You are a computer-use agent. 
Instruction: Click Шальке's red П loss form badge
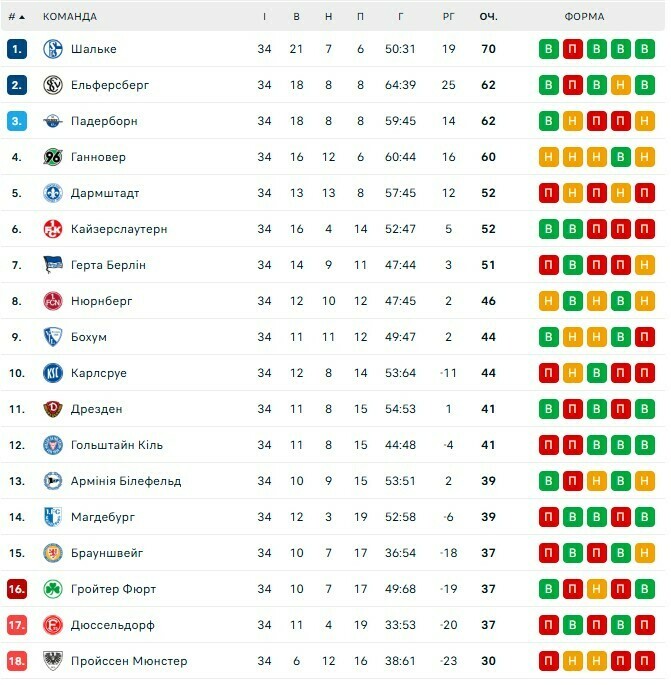[x=573, y=49]
